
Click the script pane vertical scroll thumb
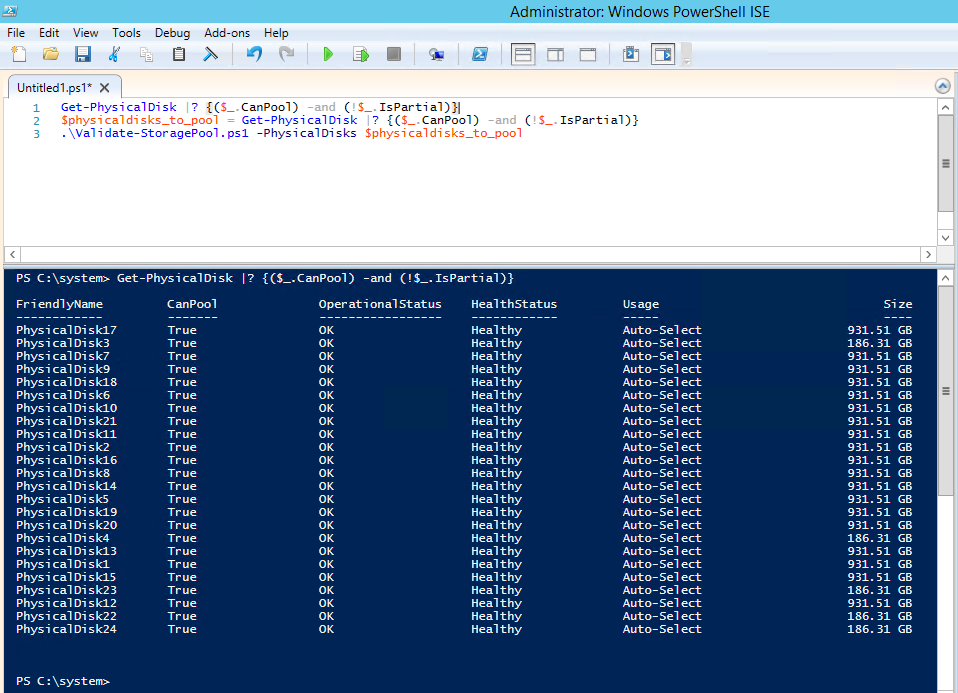coord(945,163)
